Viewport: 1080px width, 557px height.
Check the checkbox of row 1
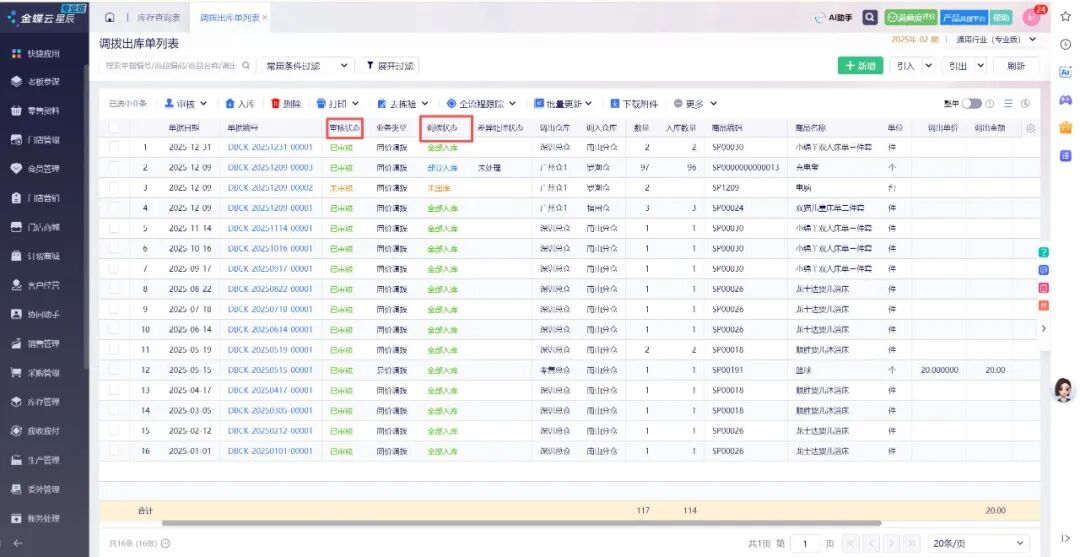[114, 147]
